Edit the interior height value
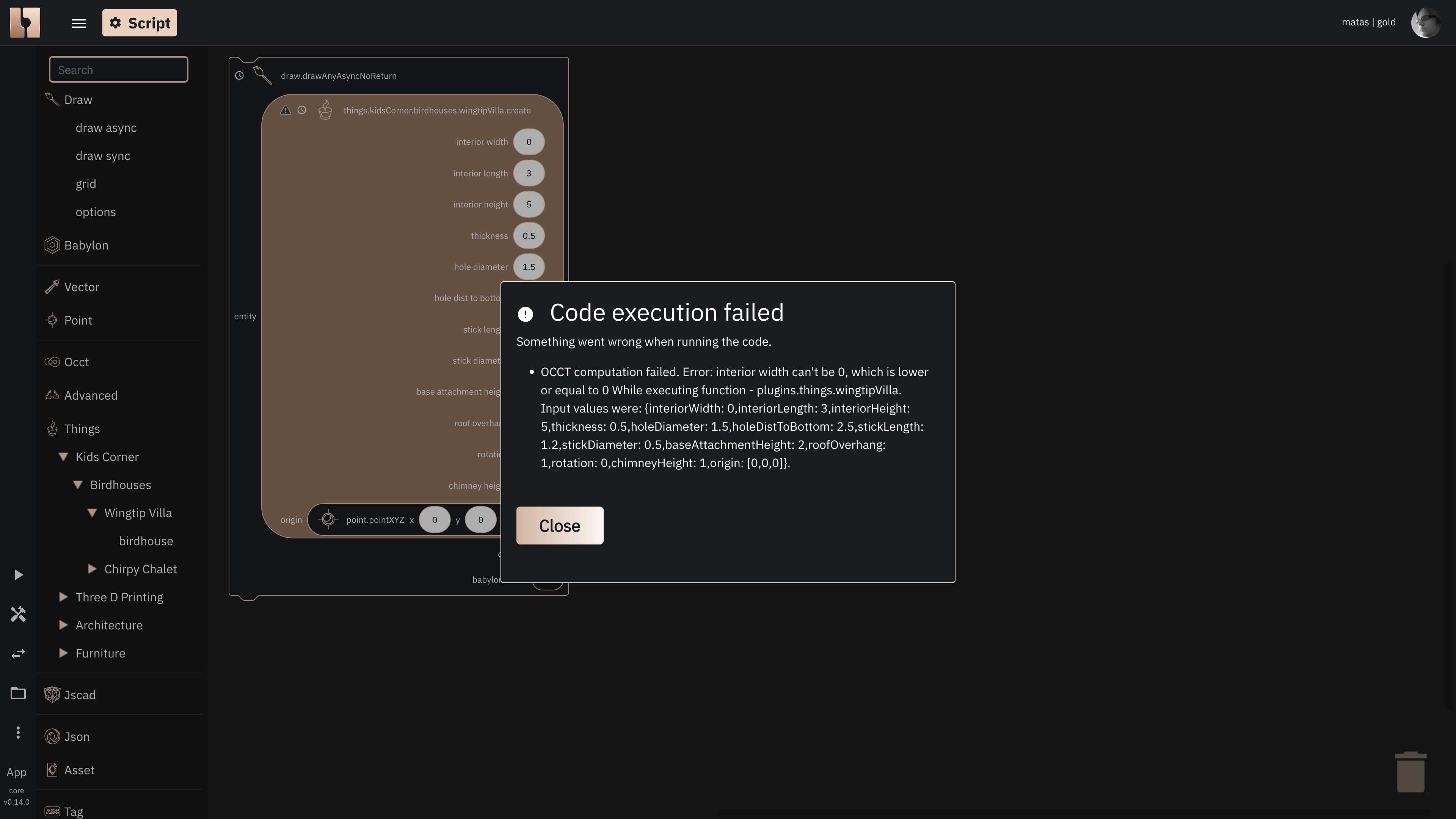 pos(529,204)
